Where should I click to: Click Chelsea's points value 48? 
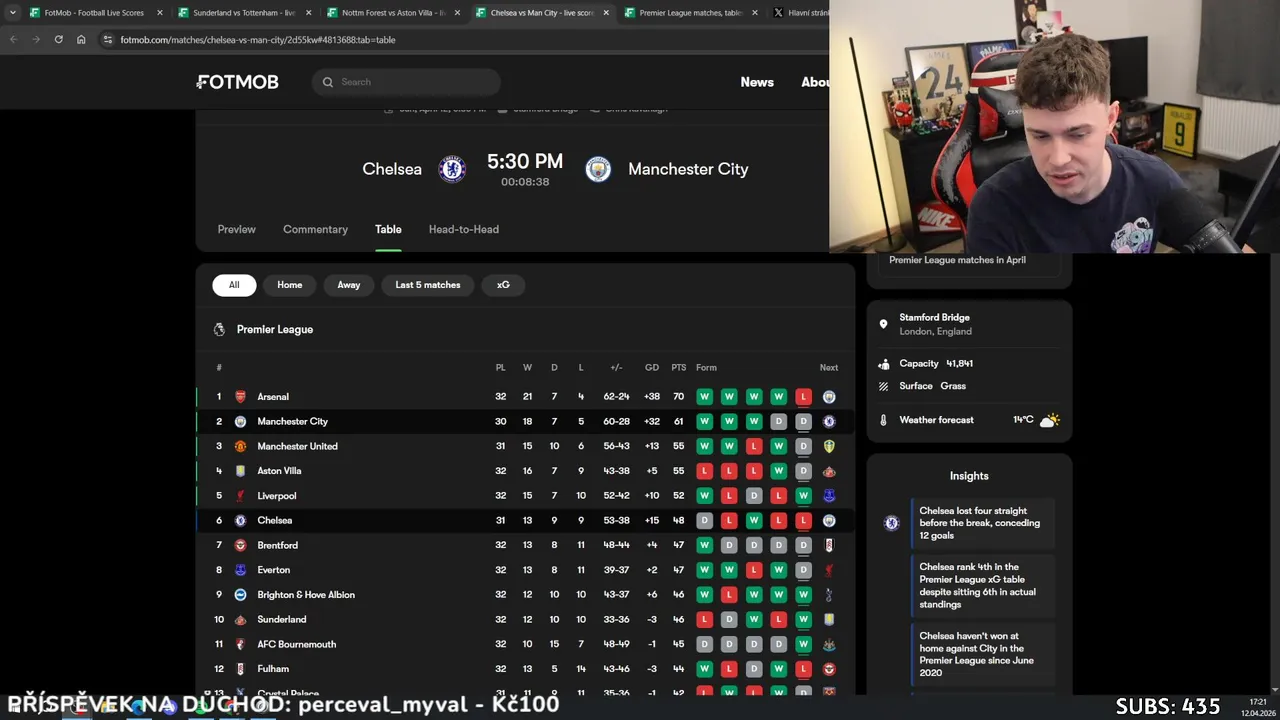click(x=678, y=521)
